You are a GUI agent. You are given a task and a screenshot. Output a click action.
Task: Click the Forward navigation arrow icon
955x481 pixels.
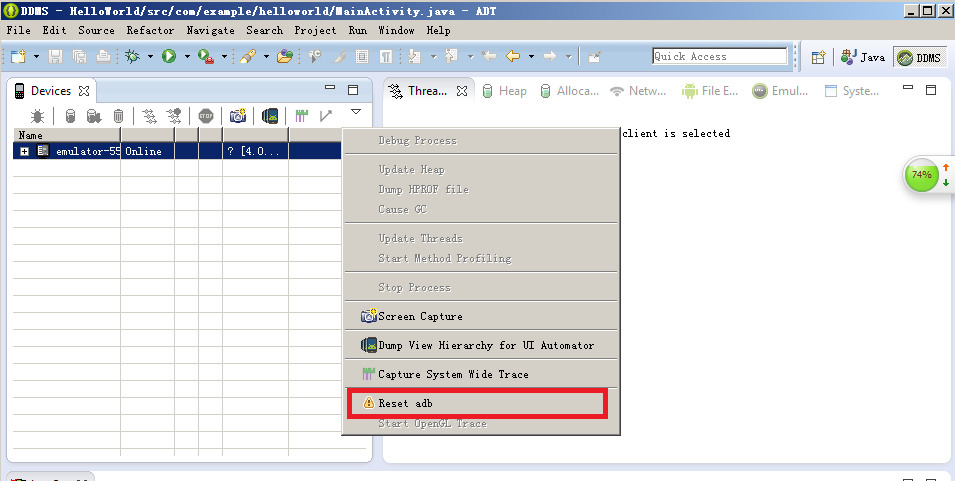(x=550, y=57)
